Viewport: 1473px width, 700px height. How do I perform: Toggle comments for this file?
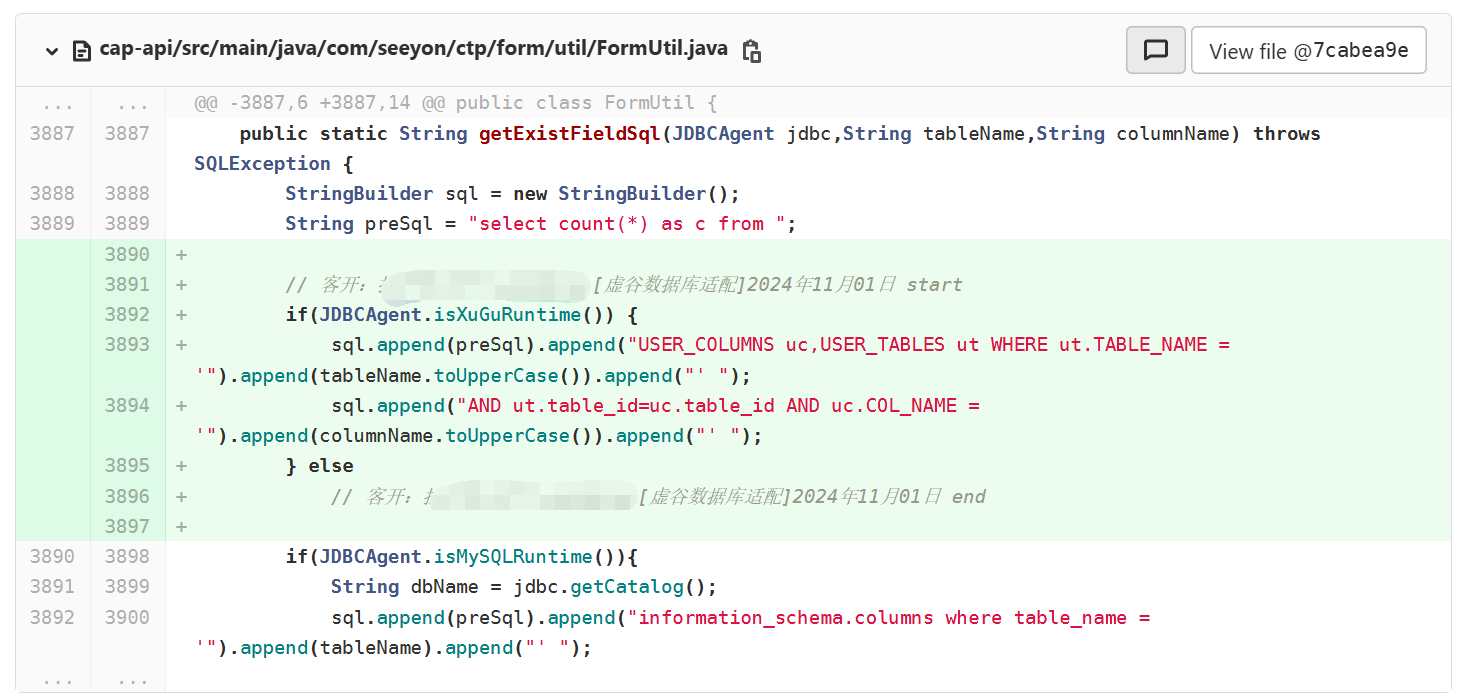pyautogui.click(x=1156, y=50)
